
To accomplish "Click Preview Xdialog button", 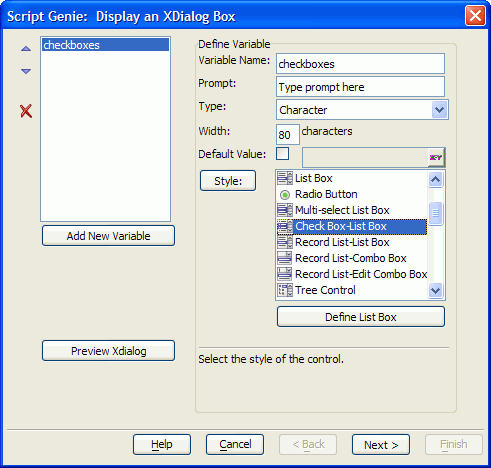I will [108, 351].
